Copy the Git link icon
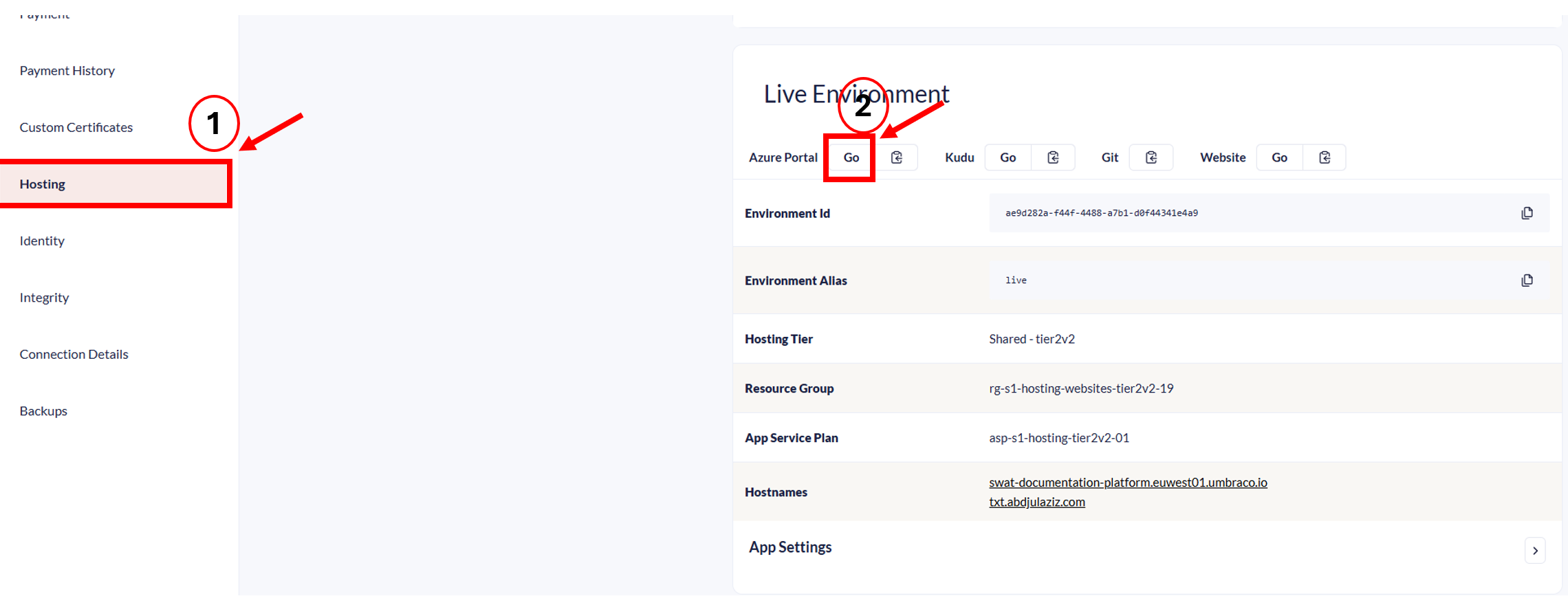The width and height of the screenshot is (1568, 605). click(x=1151, y=157)
